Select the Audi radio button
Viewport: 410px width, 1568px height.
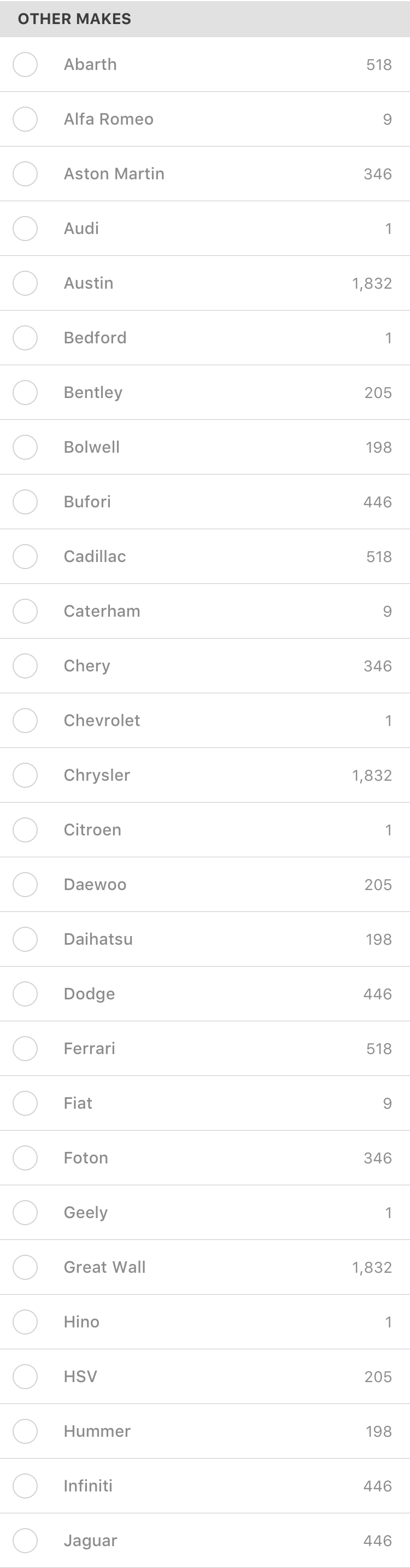(x=25, y=229)
